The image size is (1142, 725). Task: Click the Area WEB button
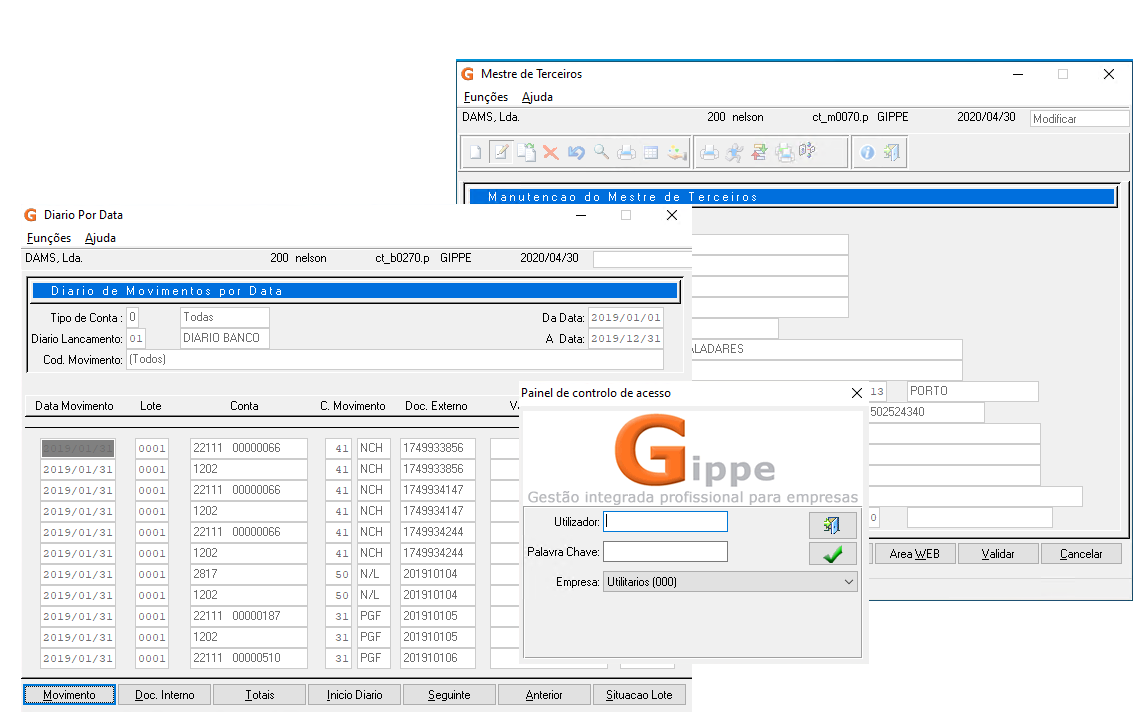point(915,554)
